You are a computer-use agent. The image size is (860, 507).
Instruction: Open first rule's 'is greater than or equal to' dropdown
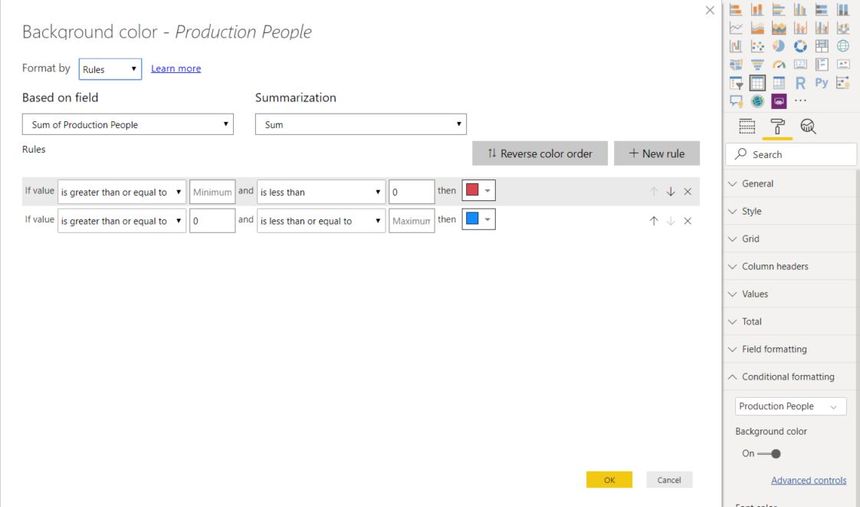click(x=122, y=192)
